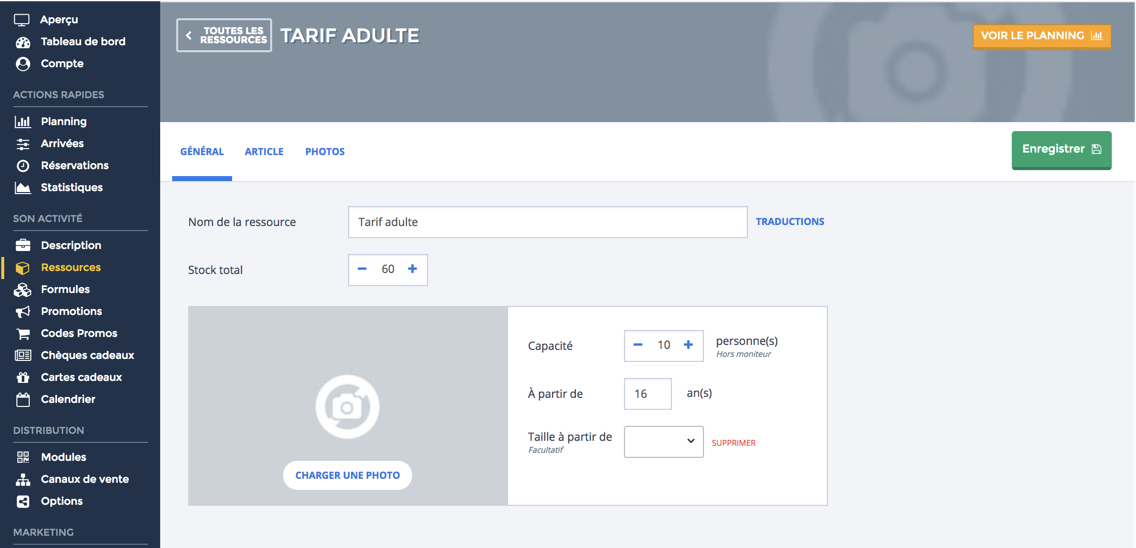The height and width of the screenshot is (548, 1136).
Task: Open Codes Promos via its cart icon
Action: click(22, 334)
